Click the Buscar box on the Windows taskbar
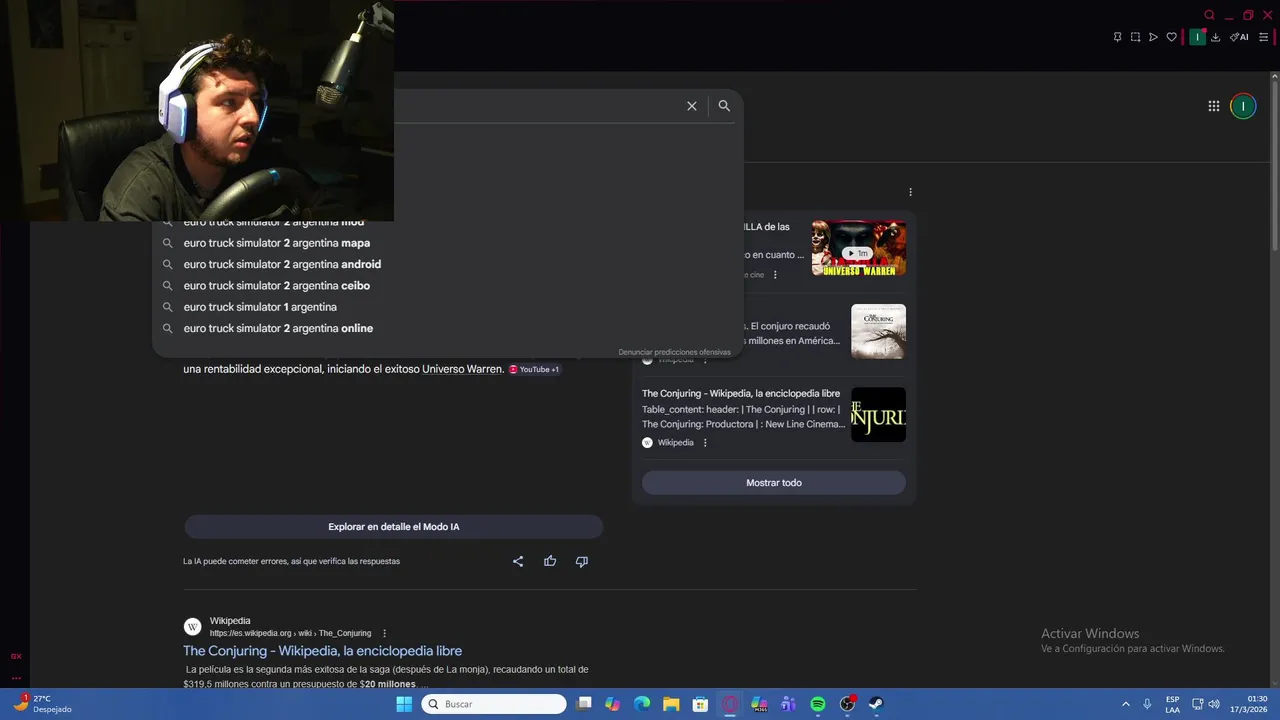This screenshot has width=1280, height=720. [x=494, y=704]
